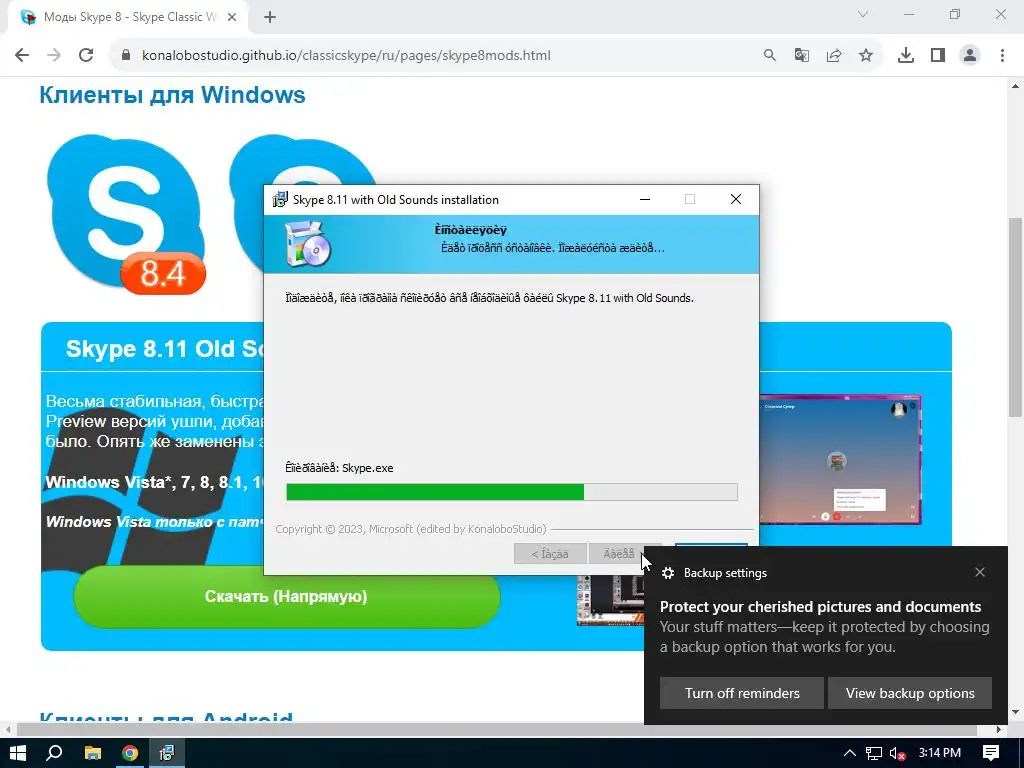
Task: Click Turn off reminders
Action: point(742,693)
